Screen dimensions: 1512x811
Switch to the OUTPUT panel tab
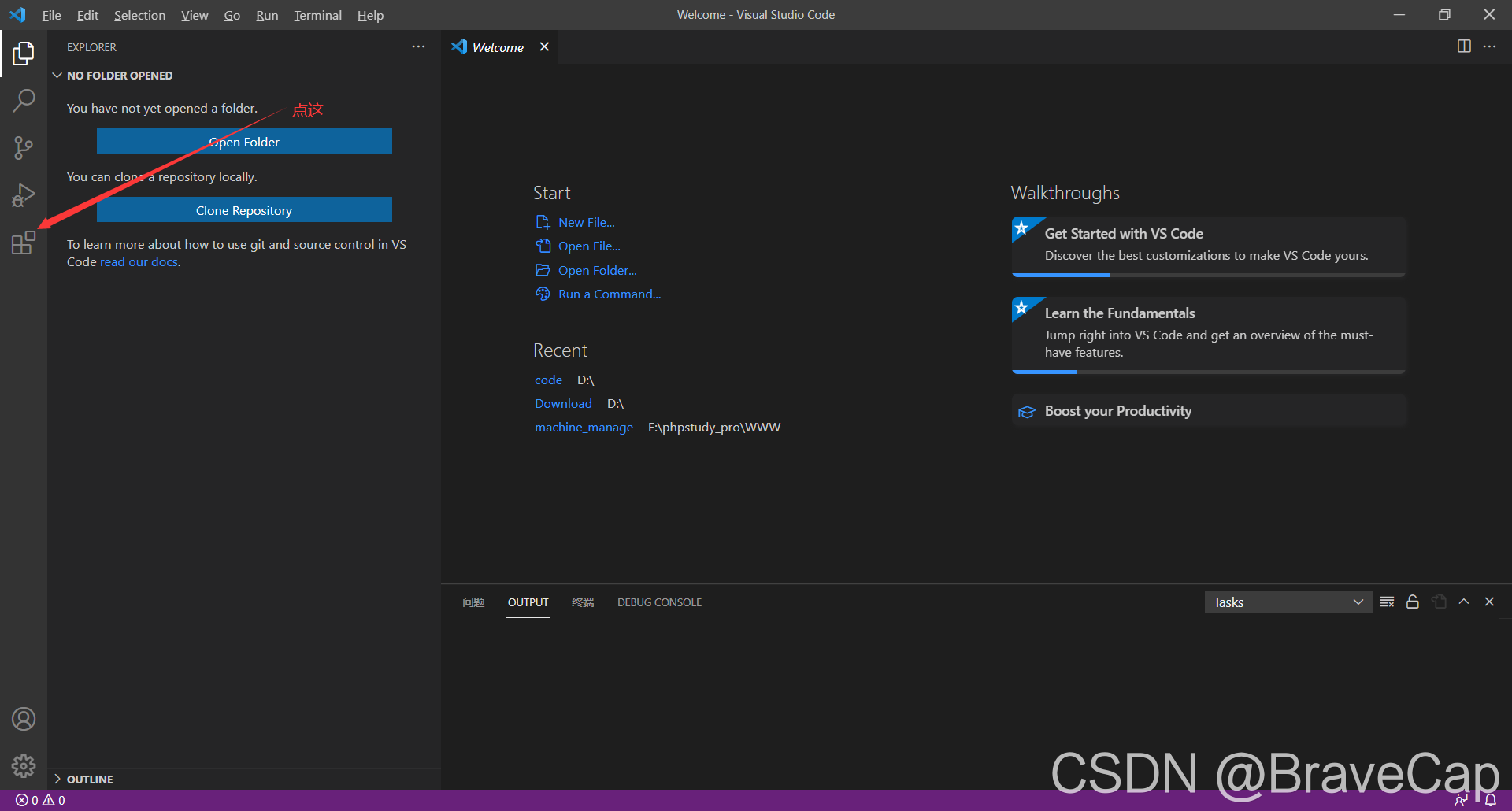[528, 602]
